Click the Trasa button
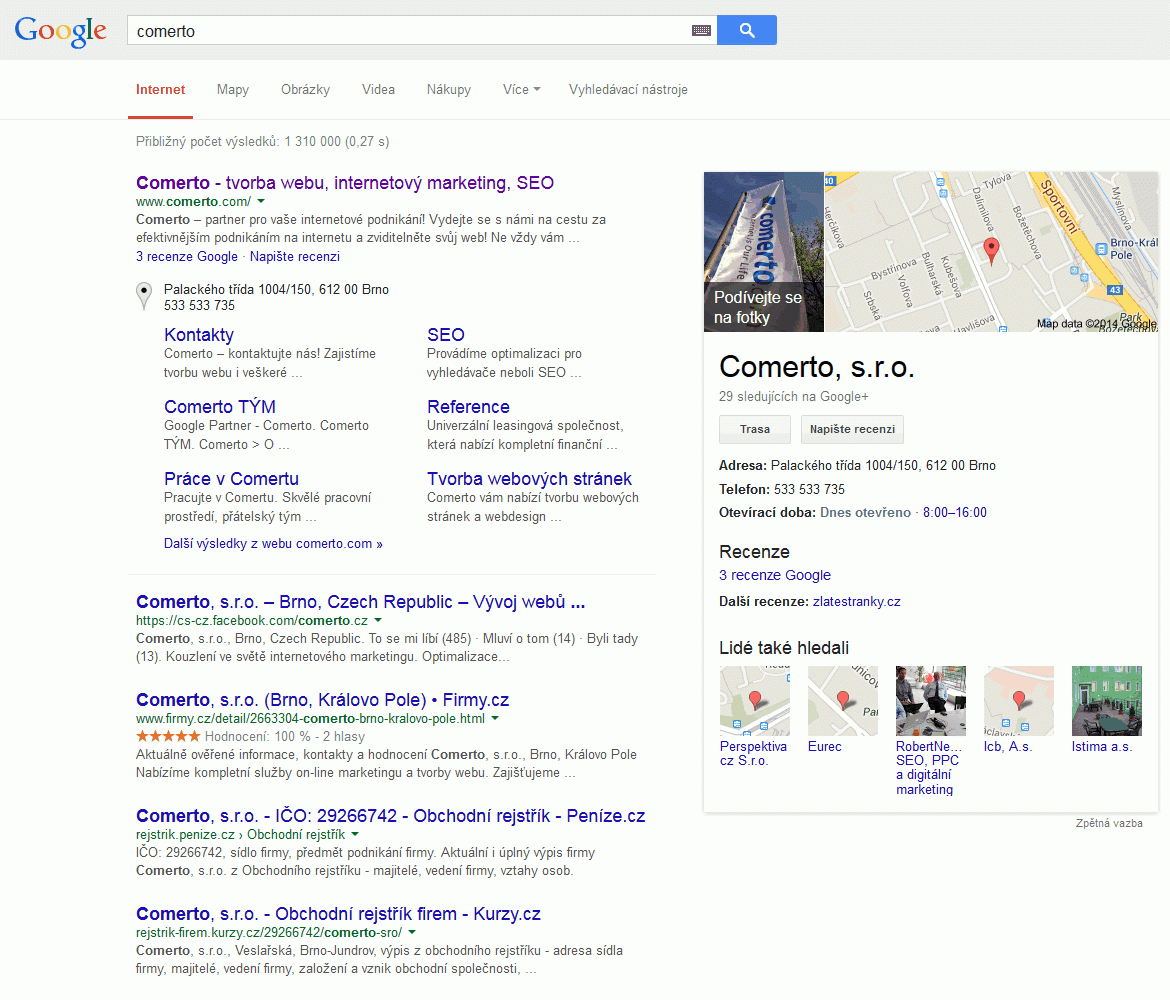Image resolution: width=1170 pixels, height=1000 pixels. click(754, 429)
